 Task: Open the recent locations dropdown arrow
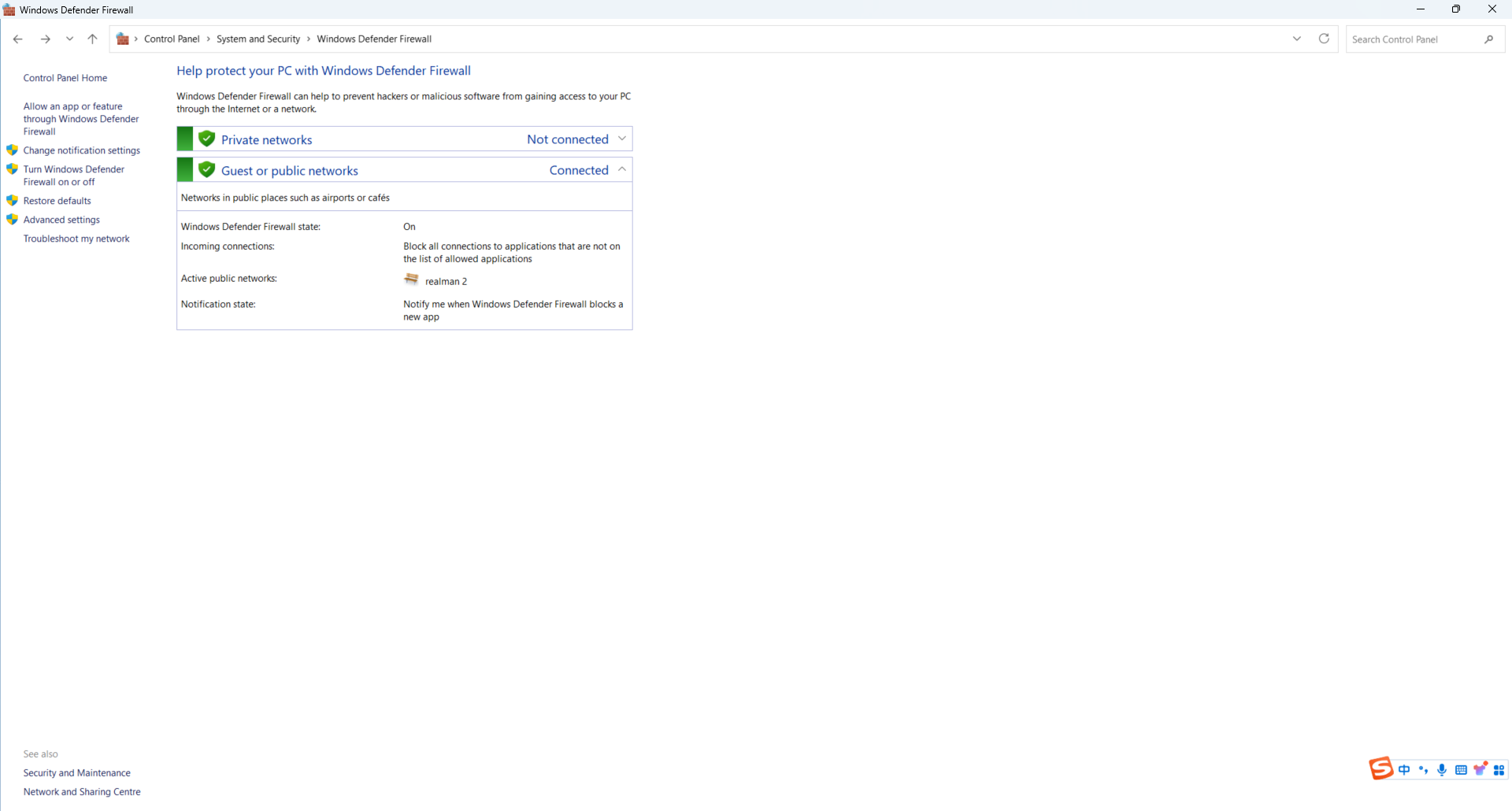tap(69, 39)
